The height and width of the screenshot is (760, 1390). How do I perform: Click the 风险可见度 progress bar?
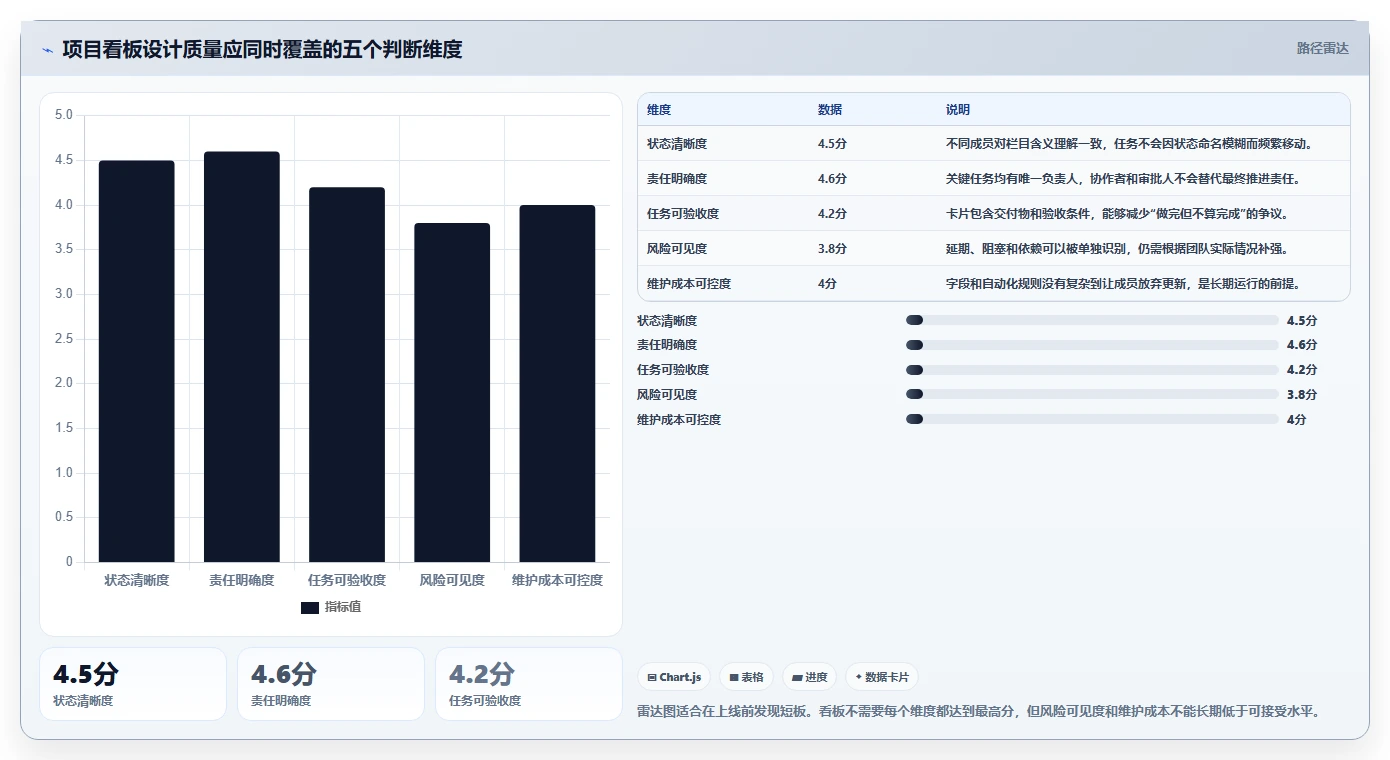click(x=1092, y=395)
